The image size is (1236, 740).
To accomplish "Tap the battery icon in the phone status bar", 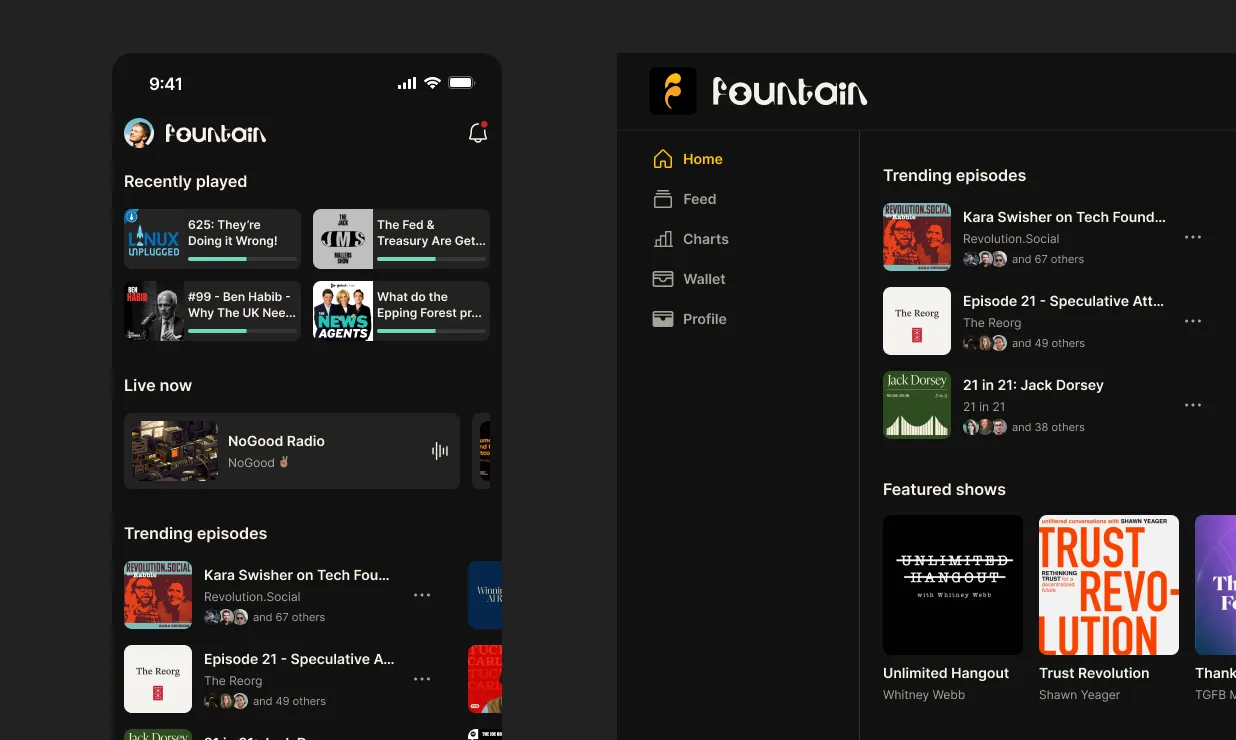I will [461, 83].
